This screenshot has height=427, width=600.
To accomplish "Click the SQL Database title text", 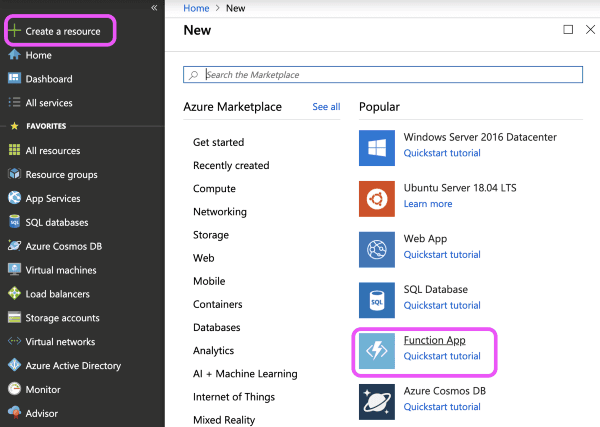I will (436, 289).
